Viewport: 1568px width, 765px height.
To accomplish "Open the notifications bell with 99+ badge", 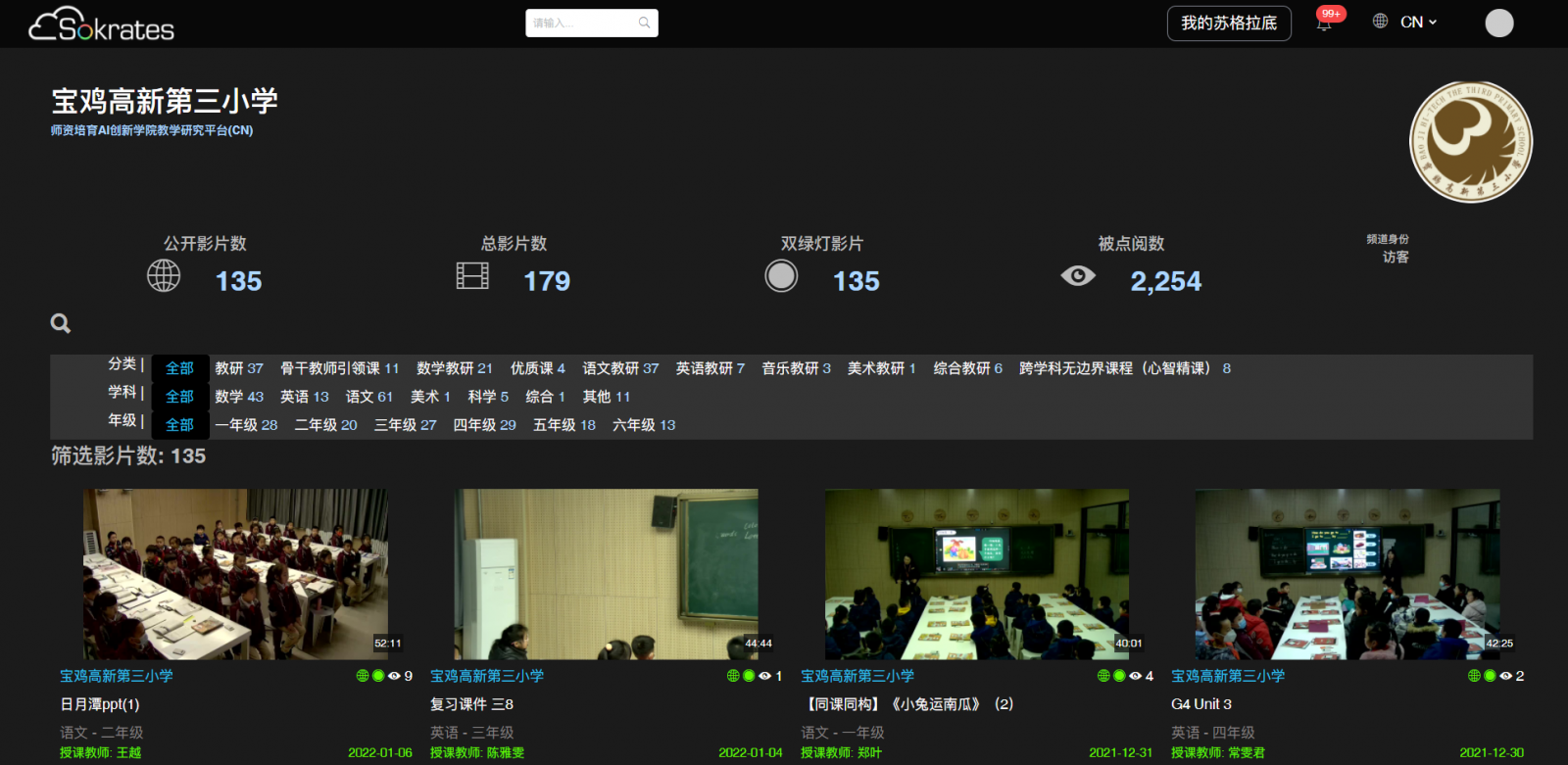I will [1324, 24].
